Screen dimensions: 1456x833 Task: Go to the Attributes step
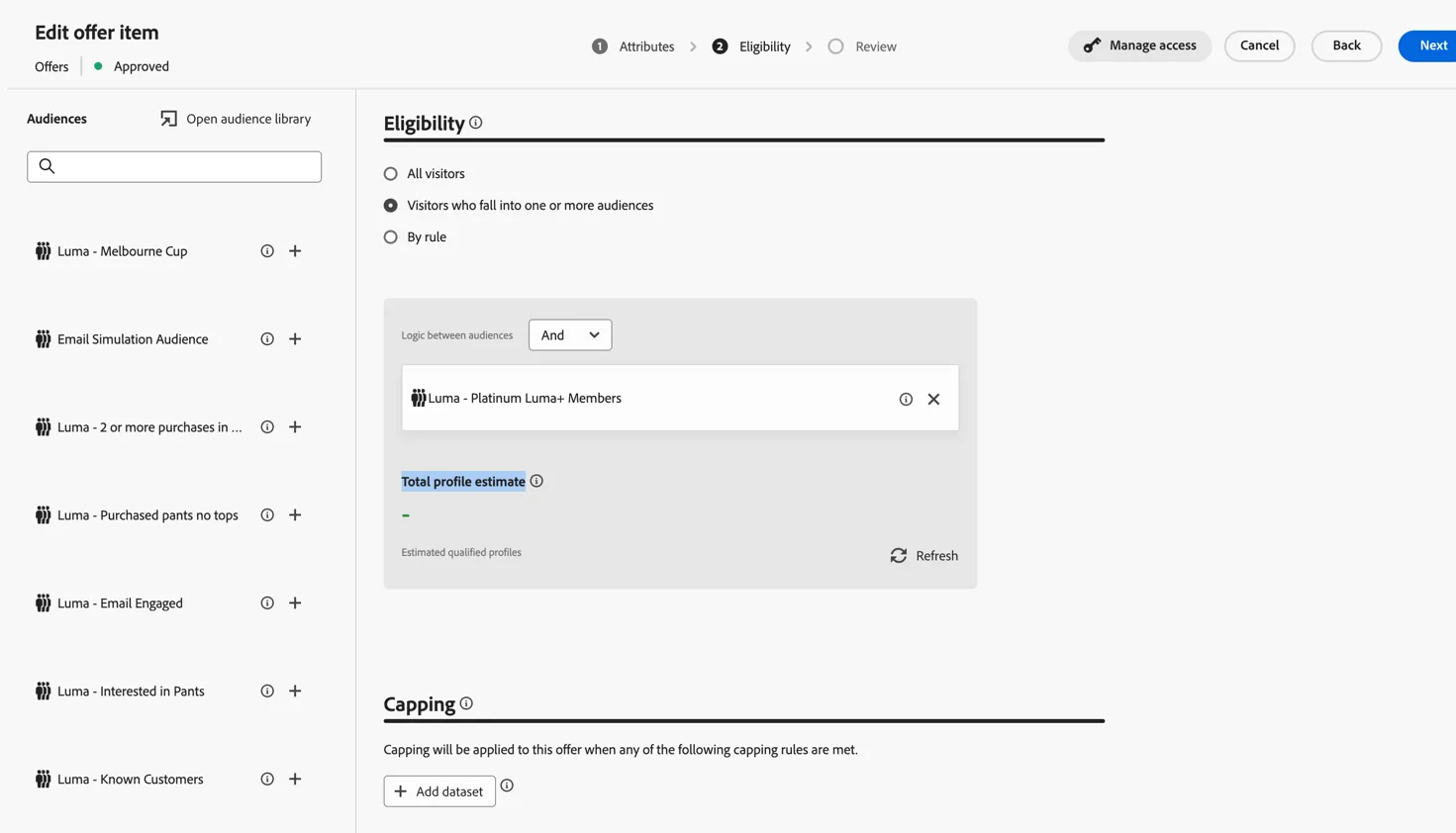coord(633,46)
